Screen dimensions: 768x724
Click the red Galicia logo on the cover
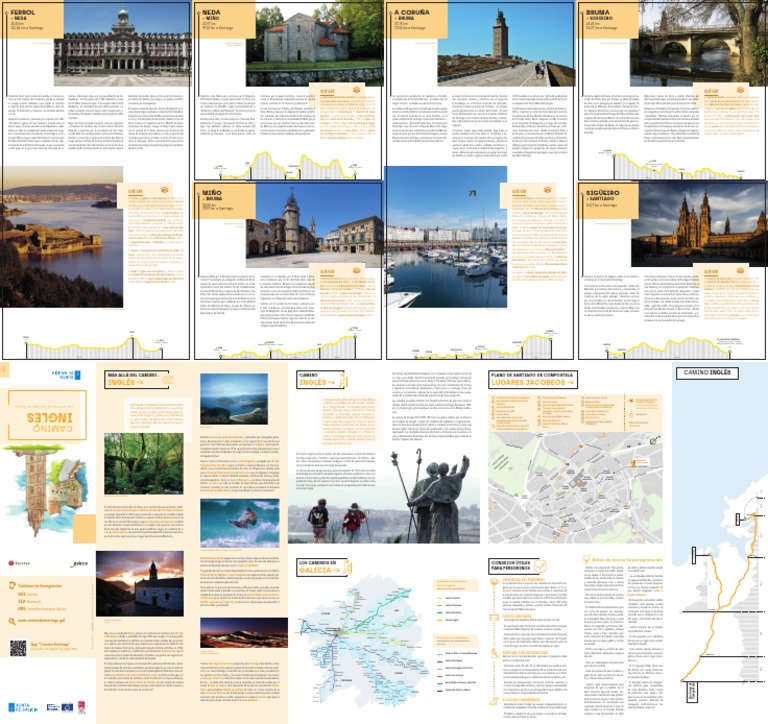[x=19, y=563]
